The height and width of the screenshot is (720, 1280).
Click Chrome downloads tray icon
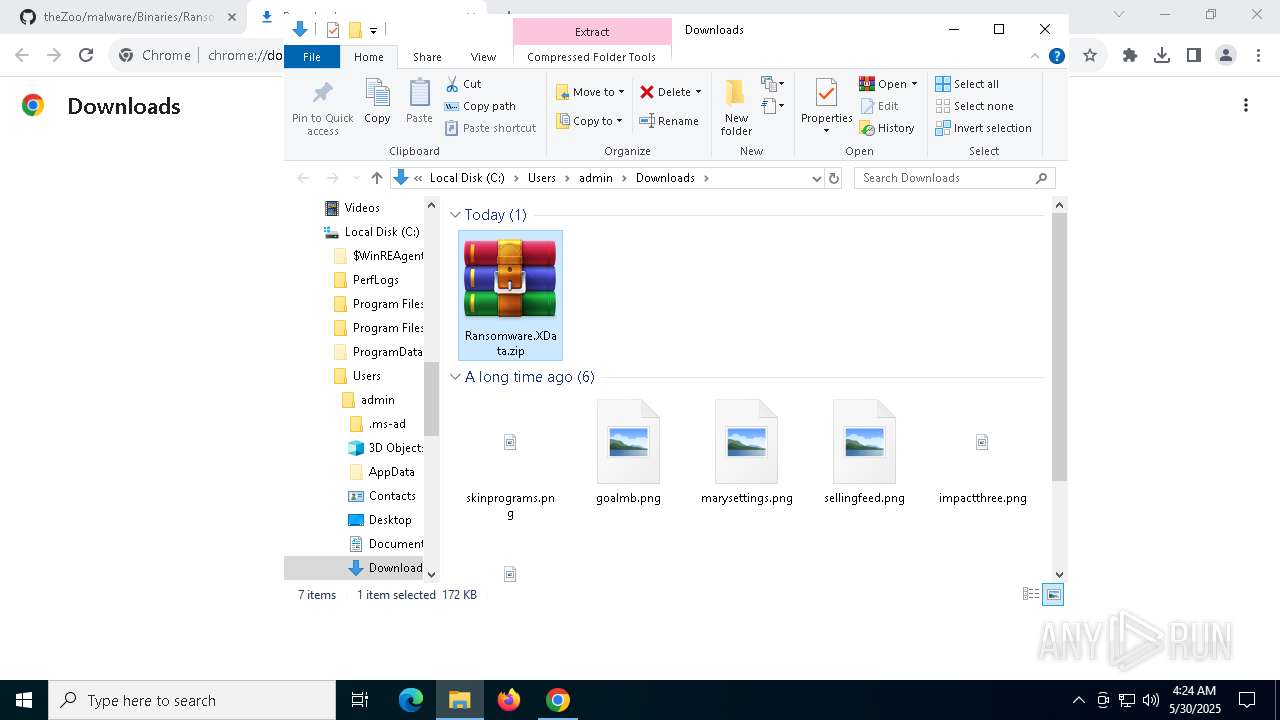point(1162,55)
